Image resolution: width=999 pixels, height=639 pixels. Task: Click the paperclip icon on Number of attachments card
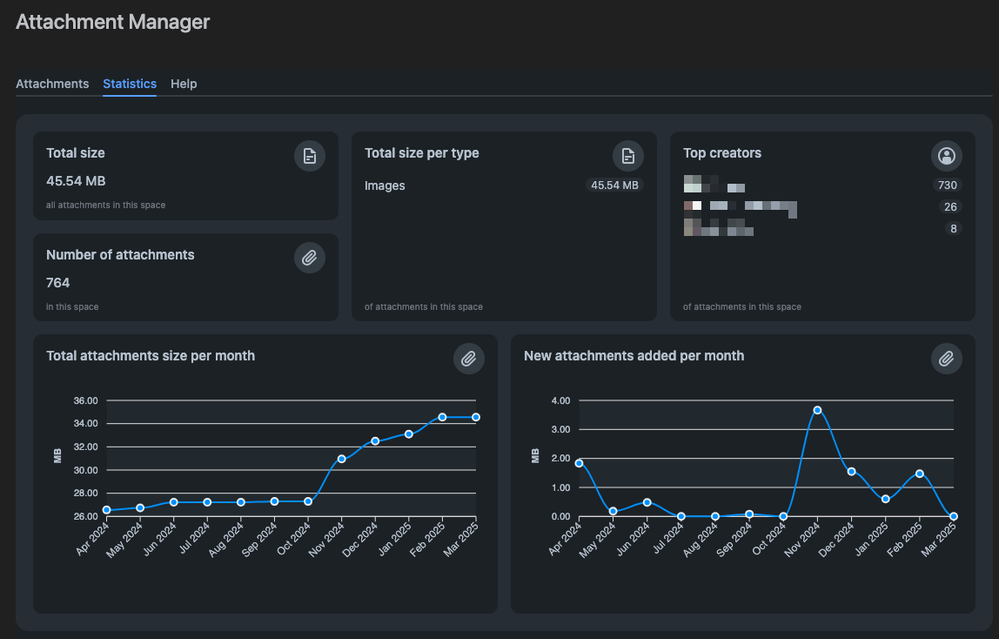pos(309,257)
